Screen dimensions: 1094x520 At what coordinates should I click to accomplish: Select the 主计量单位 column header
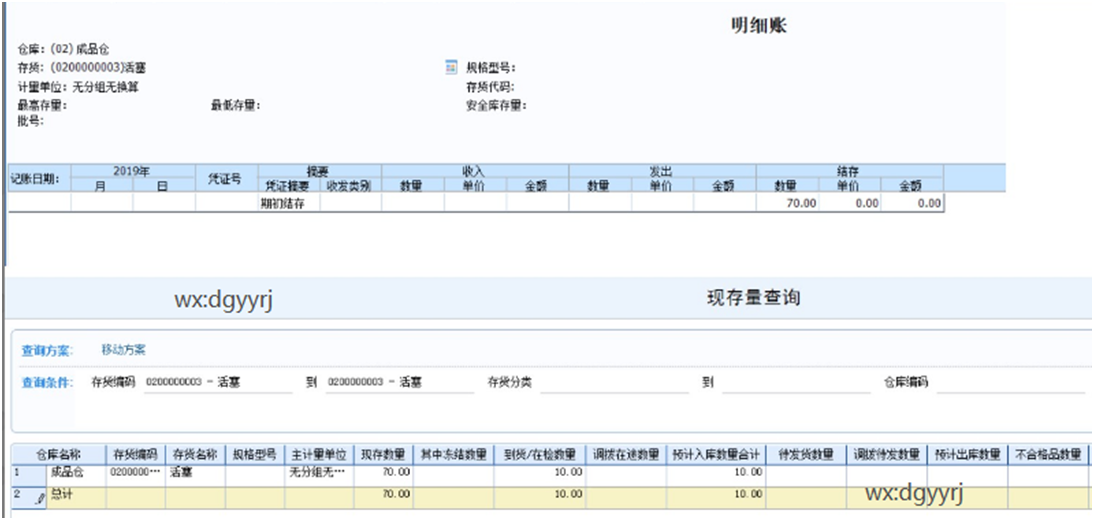point(320,454)
